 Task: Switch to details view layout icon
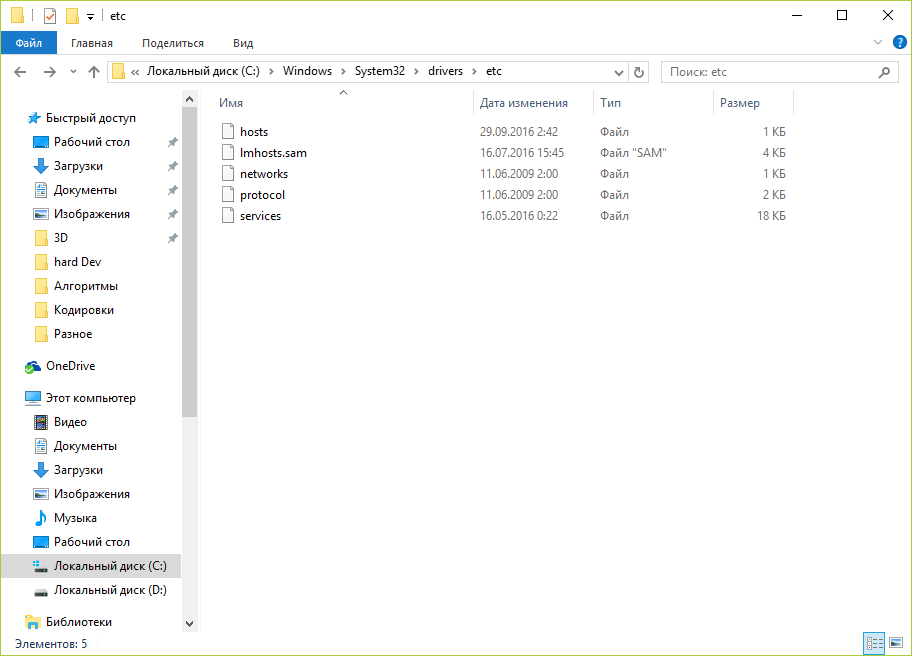pyautogui.click(x=874, y=643)
